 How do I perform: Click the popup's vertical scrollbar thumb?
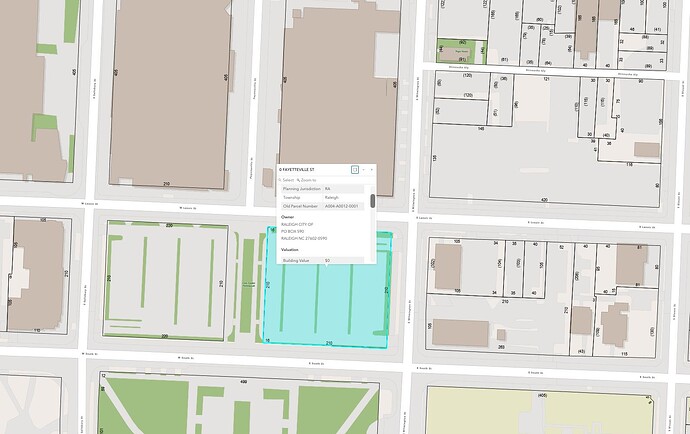pyautogui.click(x=373, y=201)
